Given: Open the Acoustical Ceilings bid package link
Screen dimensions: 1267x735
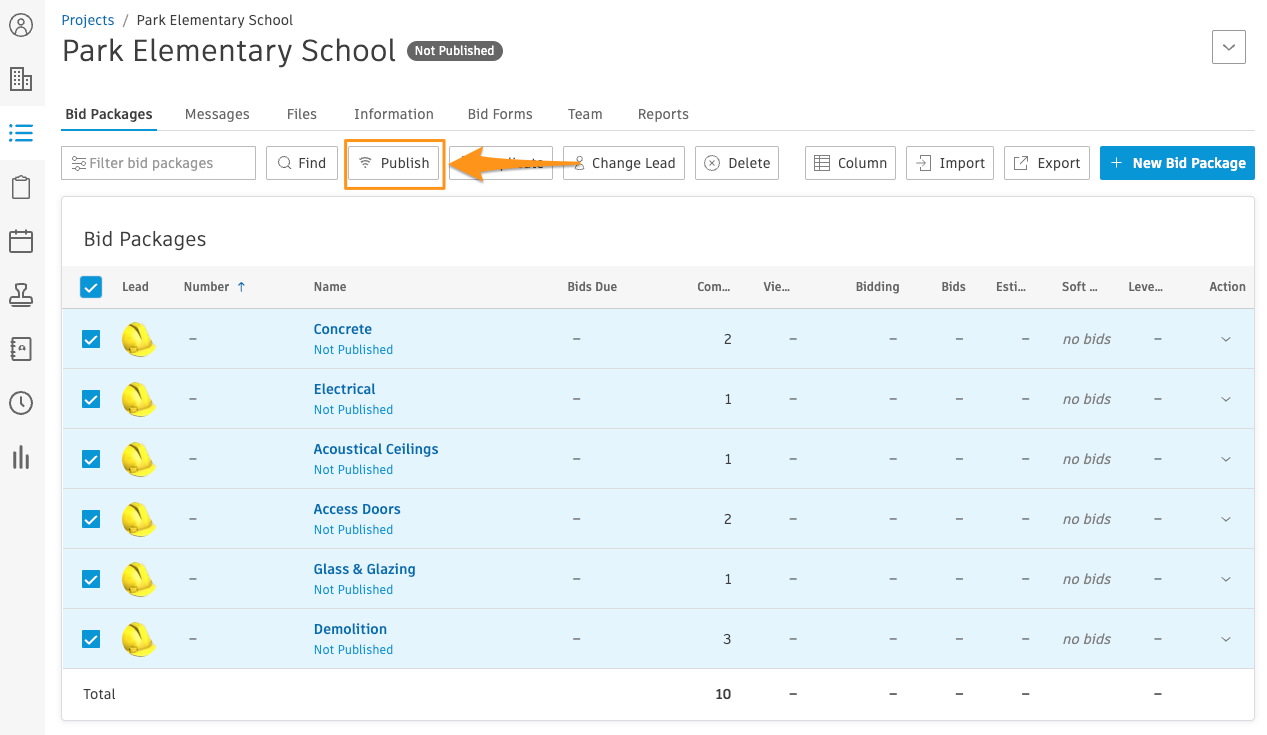Looking at the screenshot, I should [x=376, y=449].
